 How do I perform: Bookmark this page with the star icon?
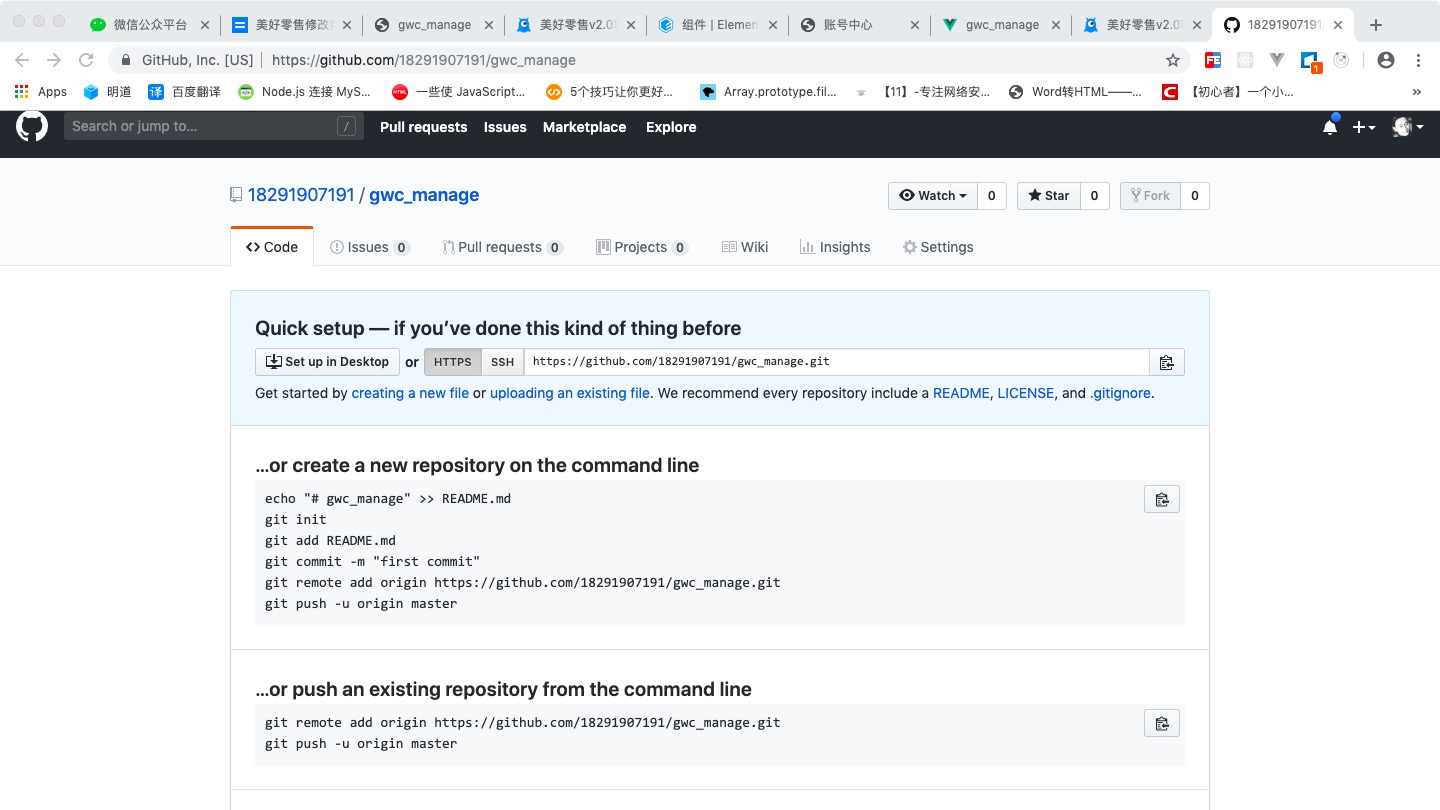pyautogui.click(x=1173, y=60)
